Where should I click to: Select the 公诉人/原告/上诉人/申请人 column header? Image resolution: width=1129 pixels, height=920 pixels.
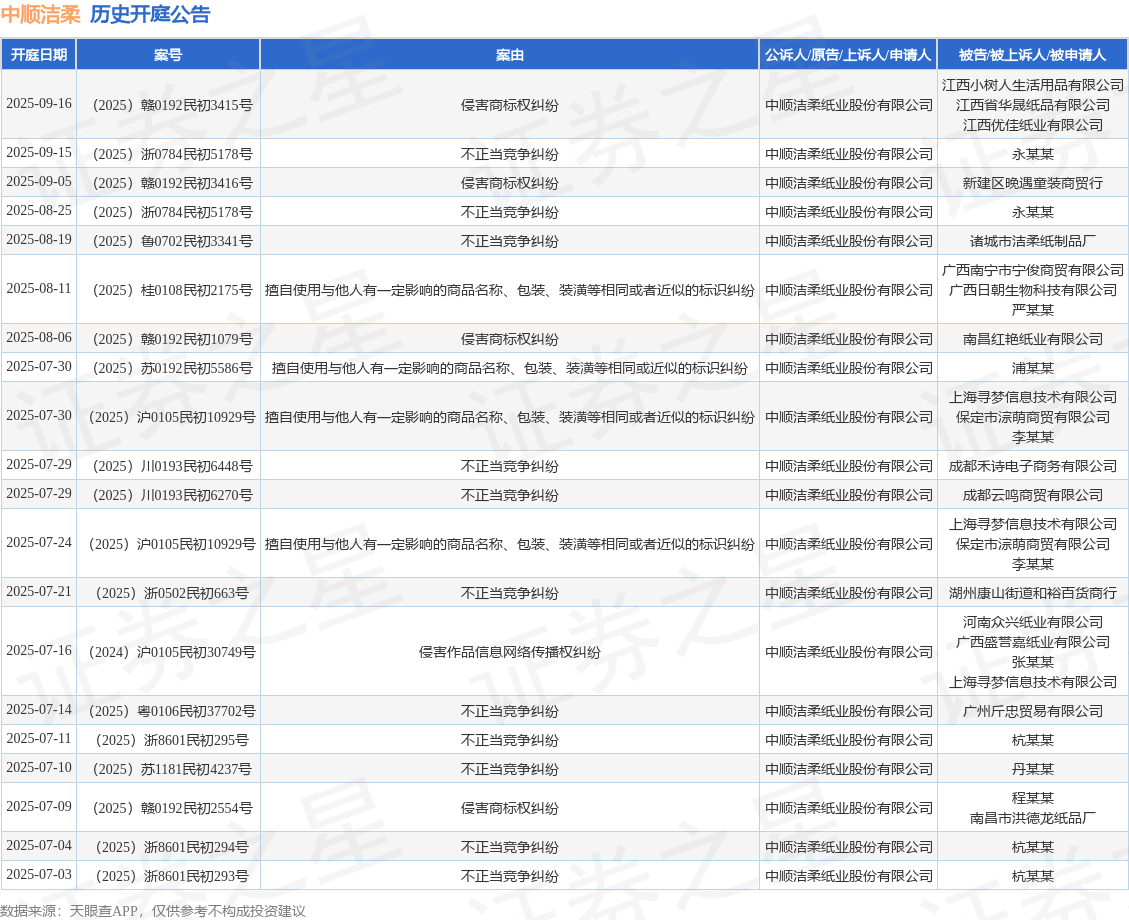coord(848,55)
